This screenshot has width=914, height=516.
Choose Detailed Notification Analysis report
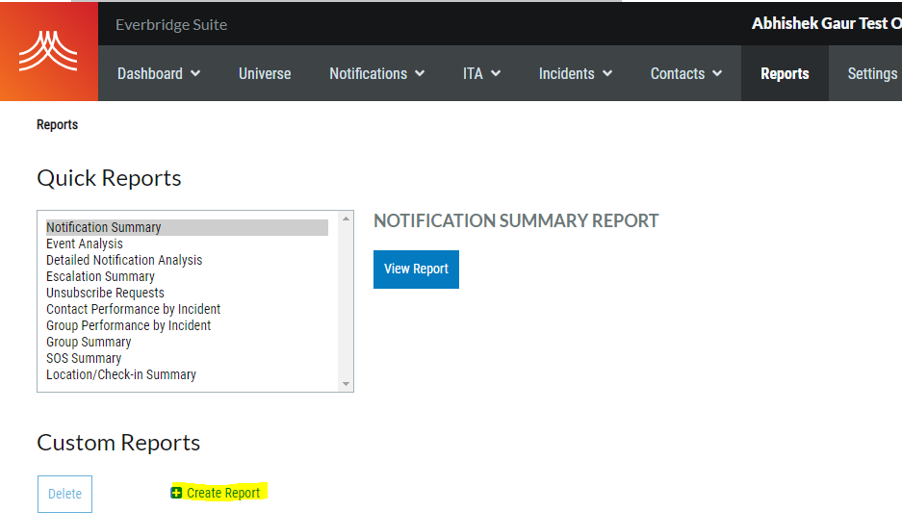tap(124, 260)
